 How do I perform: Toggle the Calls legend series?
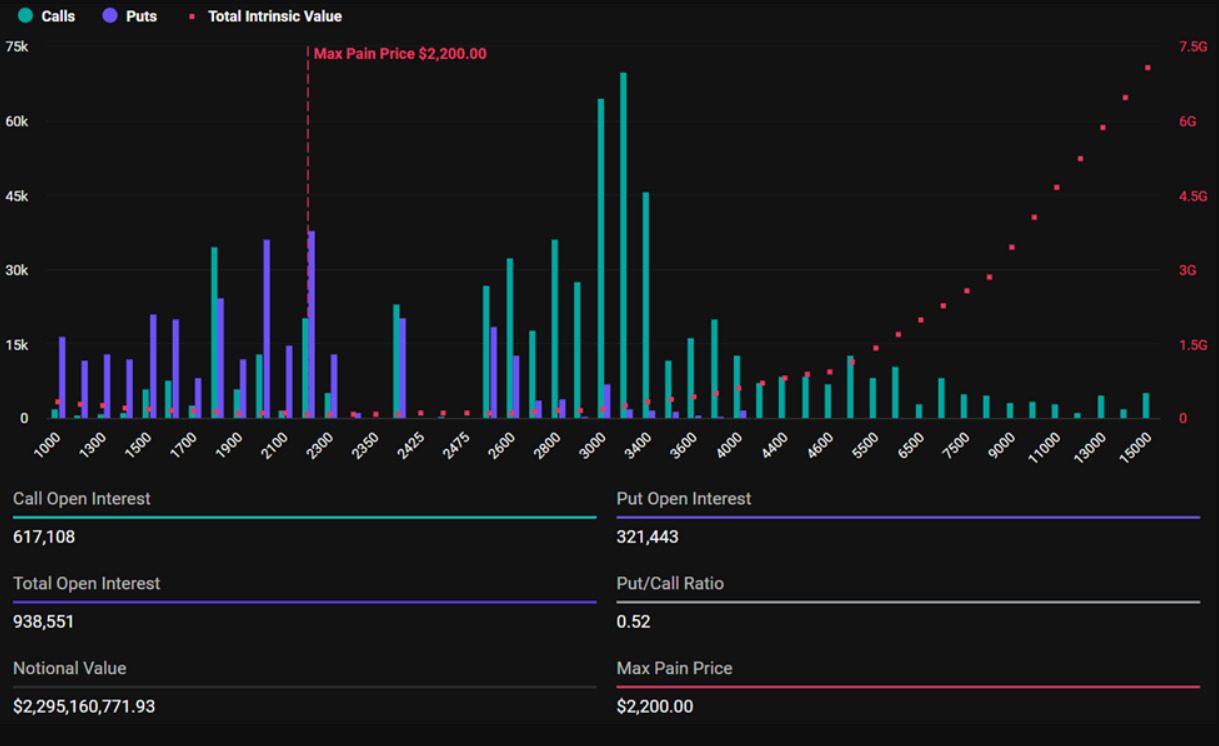tap(58, 17)
